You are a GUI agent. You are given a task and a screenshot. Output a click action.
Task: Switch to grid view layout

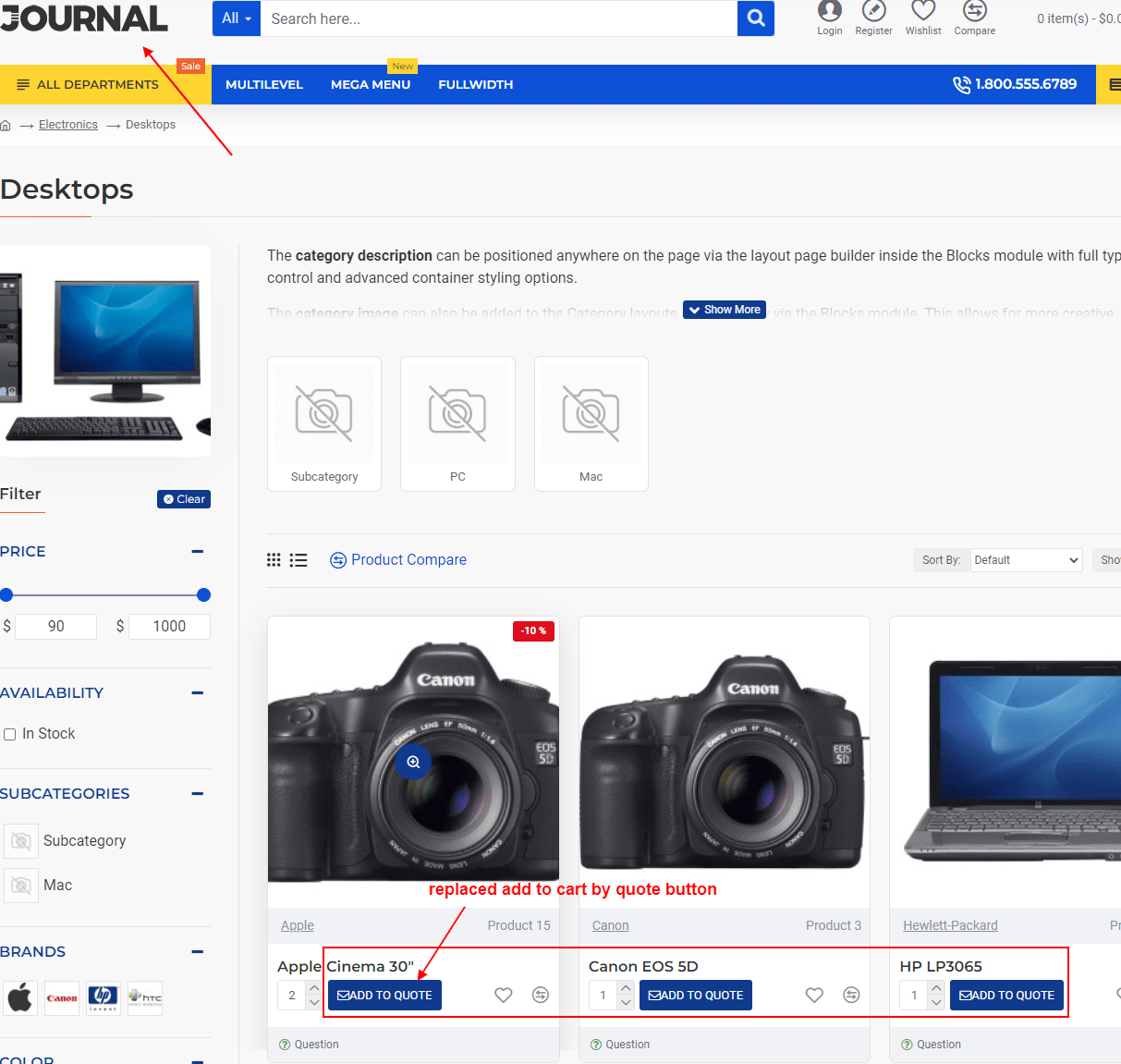(274, 560)
